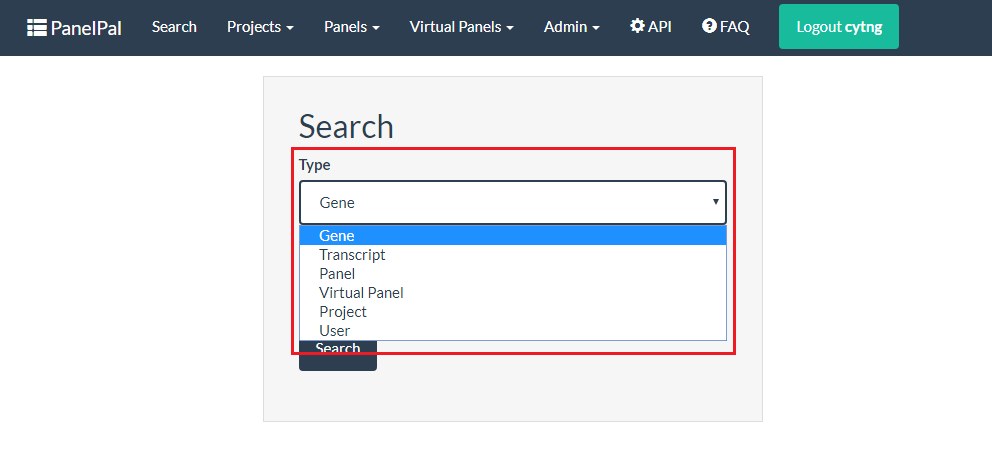This screenshot has width=992, height=476.
Task: Open the API gear icon link
Action: tap(651, 27)
